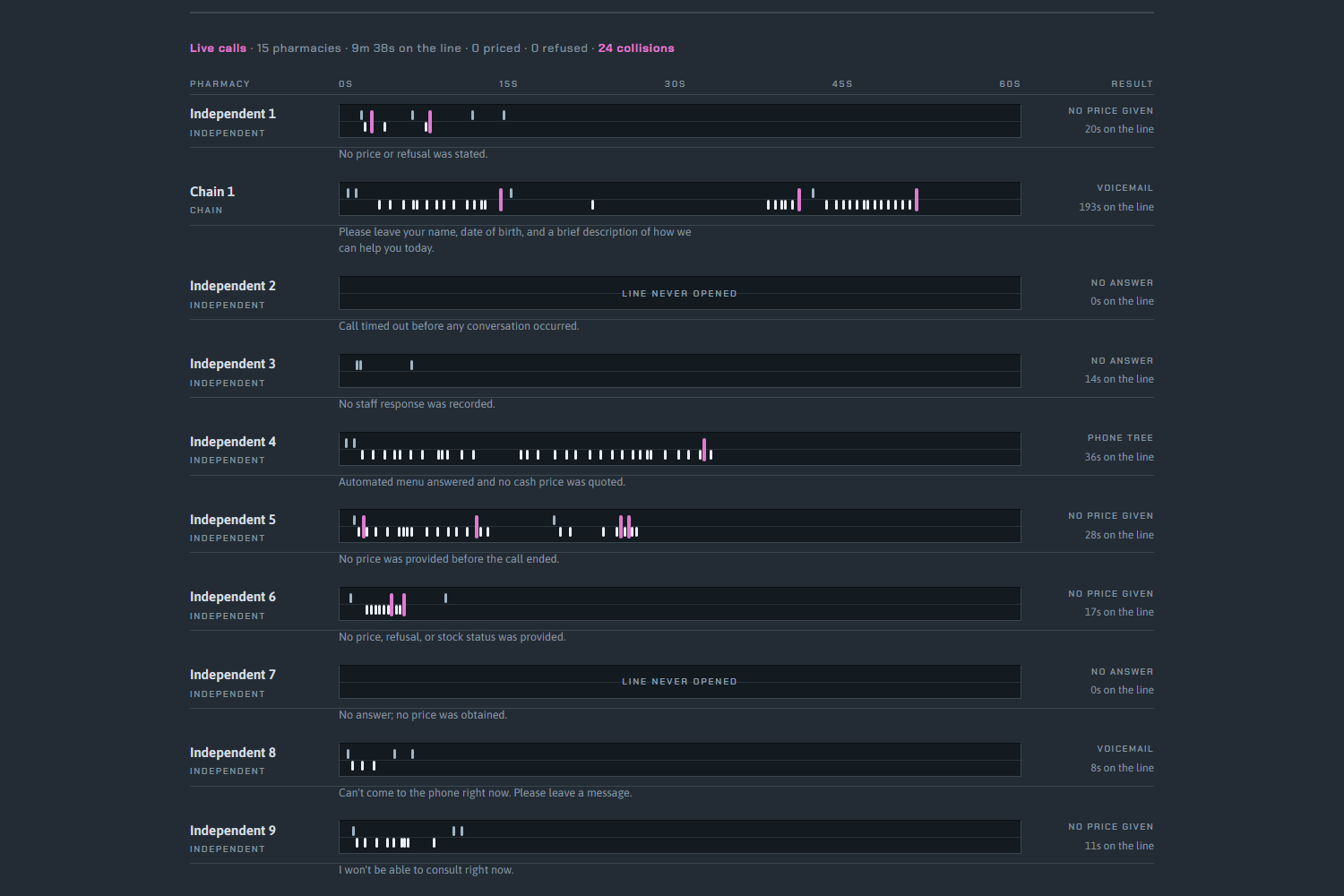
Task: Click '11s on the line' for Independent 9
Action: (1119, 846)
